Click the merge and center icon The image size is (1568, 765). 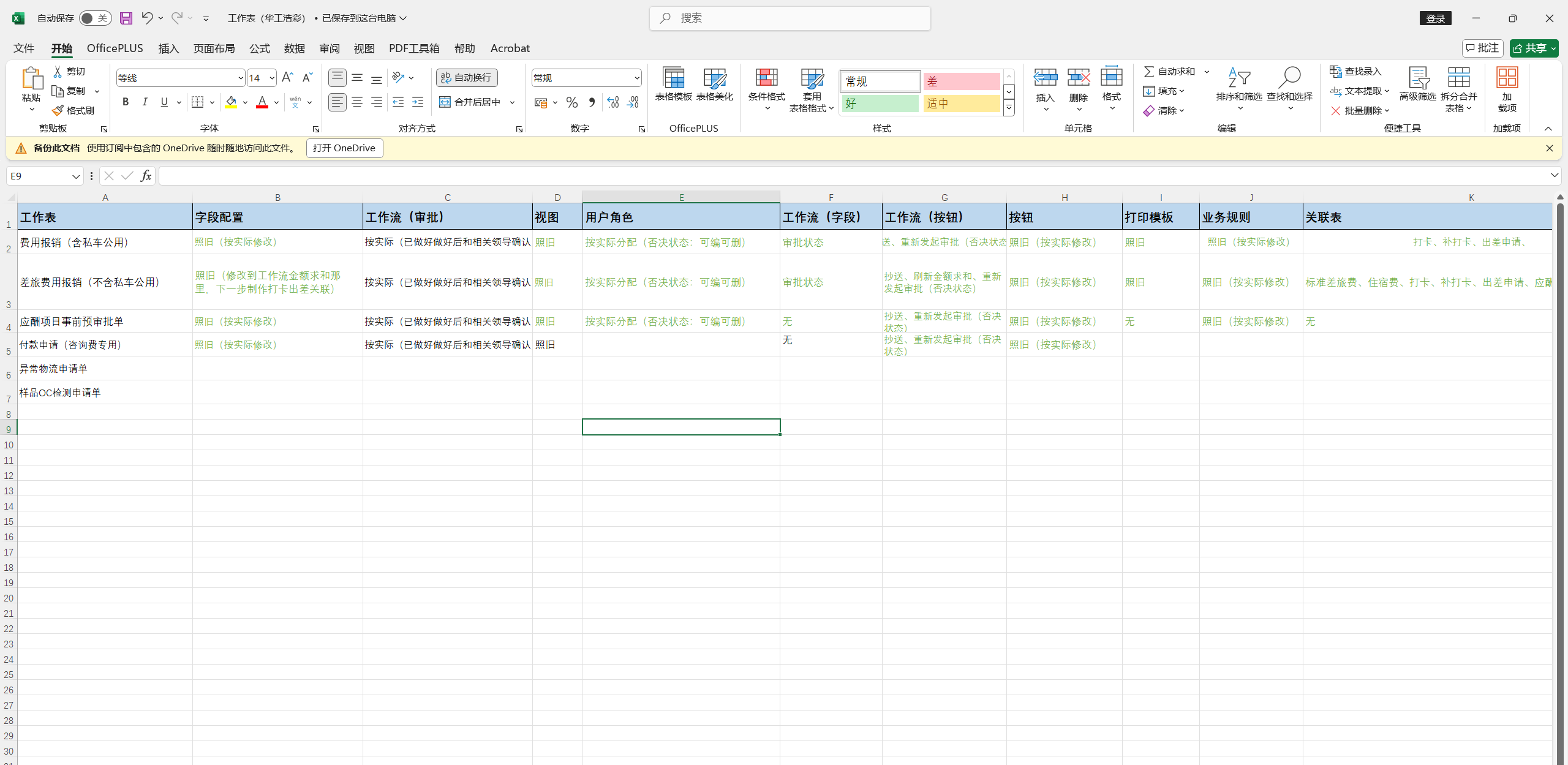(445, 102)
